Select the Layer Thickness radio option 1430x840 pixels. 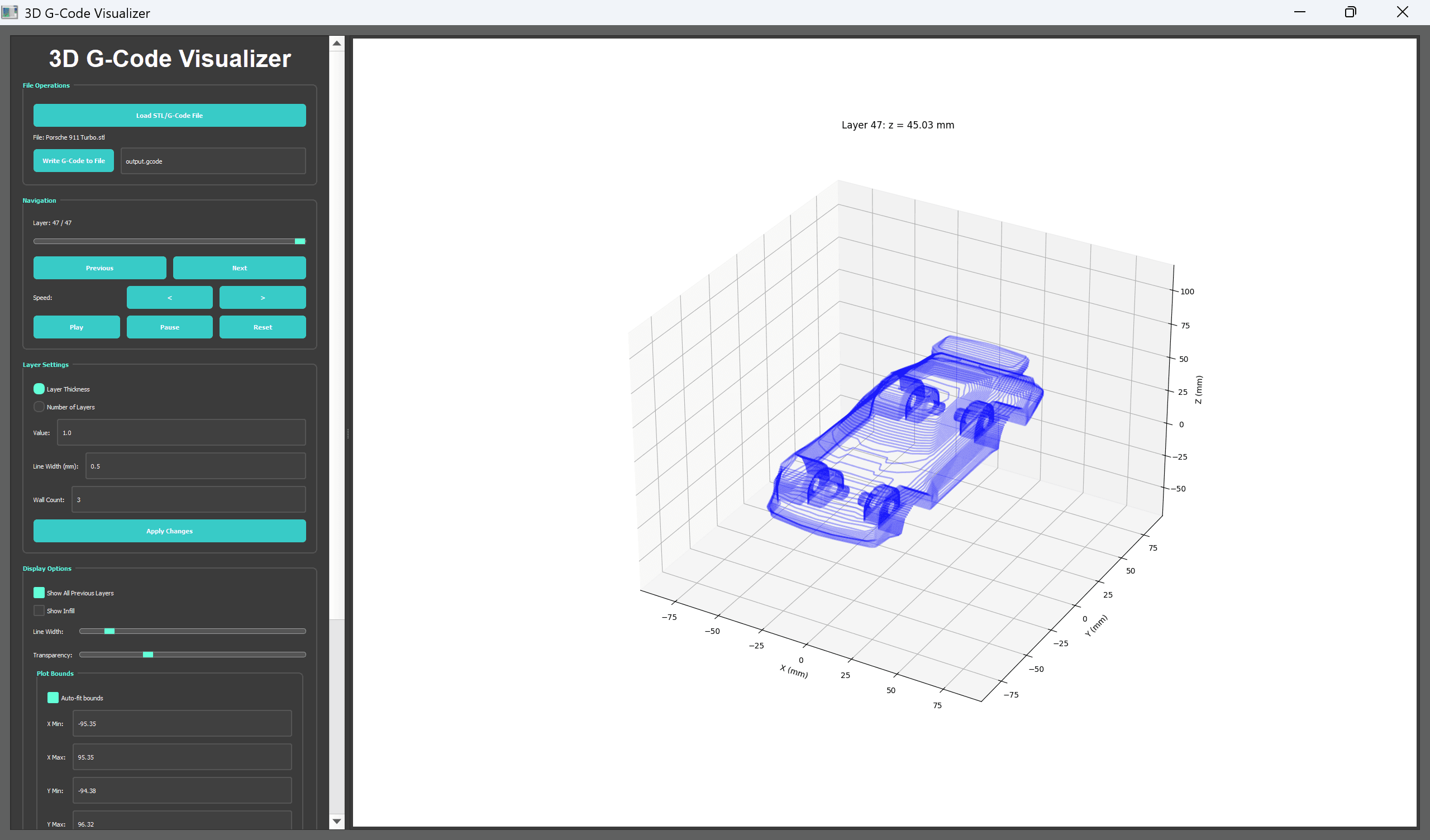[x=39, y=389]
